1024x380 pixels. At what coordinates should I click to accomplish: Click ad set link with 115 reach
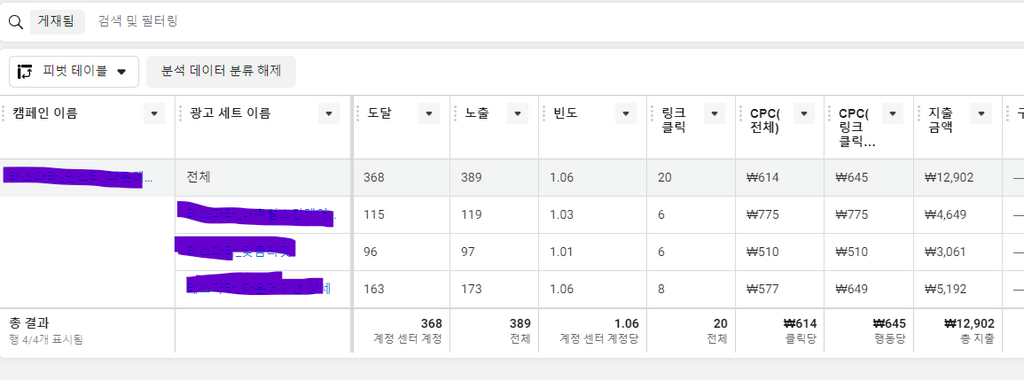click(x=257, y=214)
